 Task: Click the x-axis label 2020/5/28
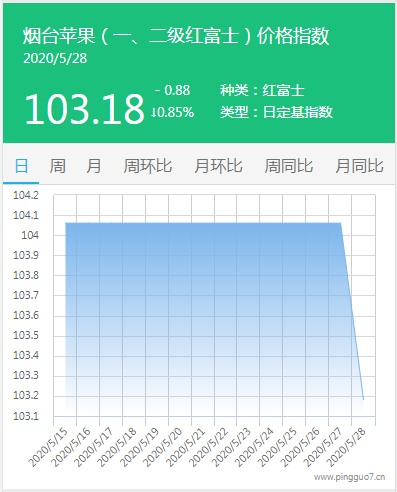coord(346,448)
